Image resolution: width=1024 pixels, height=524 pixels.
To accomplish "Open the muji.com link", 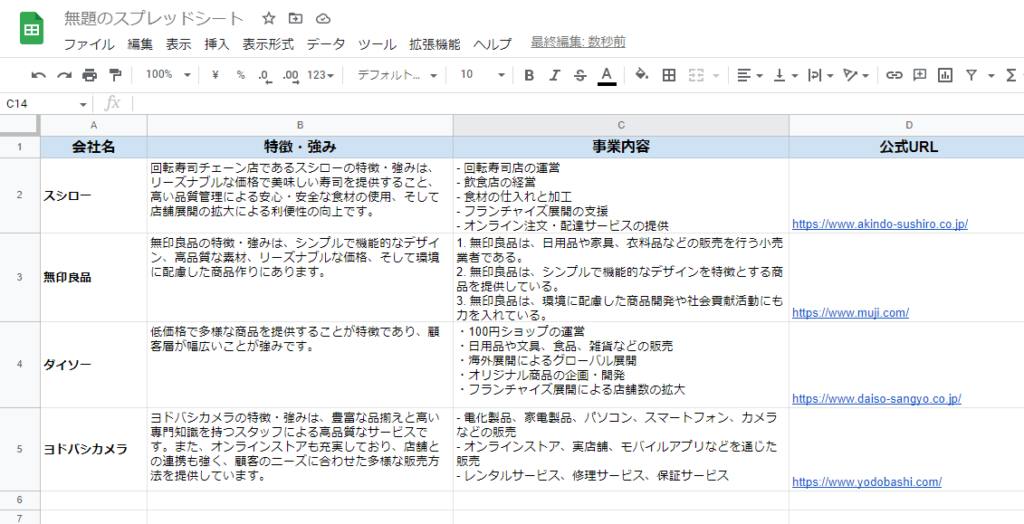I will (x=850, y=313).
